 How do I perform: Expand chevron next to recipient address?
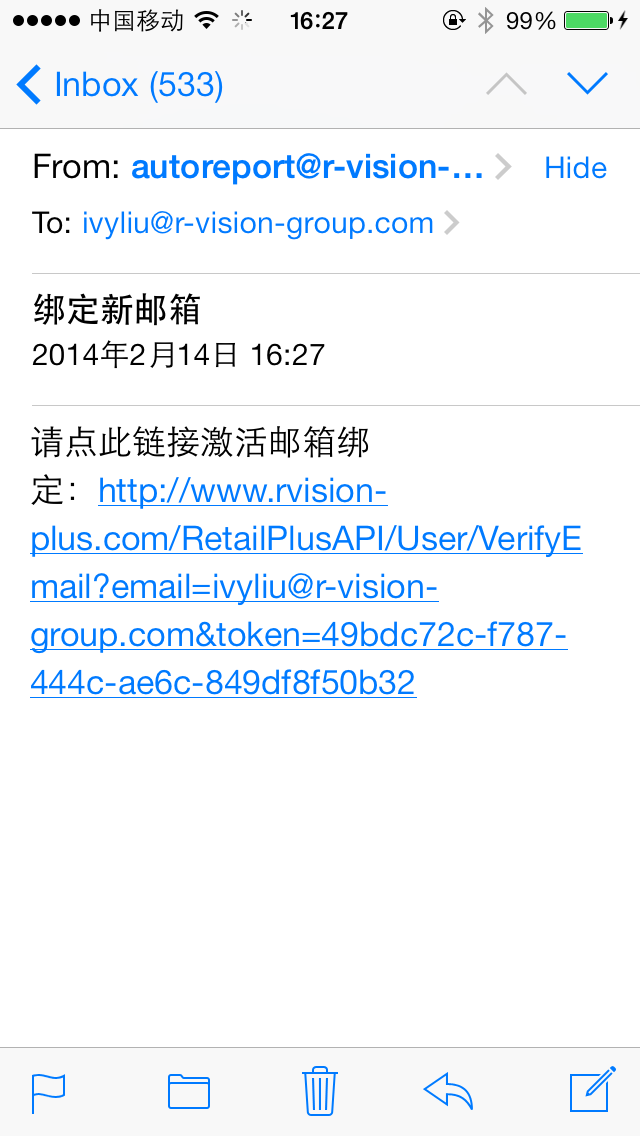tap(451, 223)
